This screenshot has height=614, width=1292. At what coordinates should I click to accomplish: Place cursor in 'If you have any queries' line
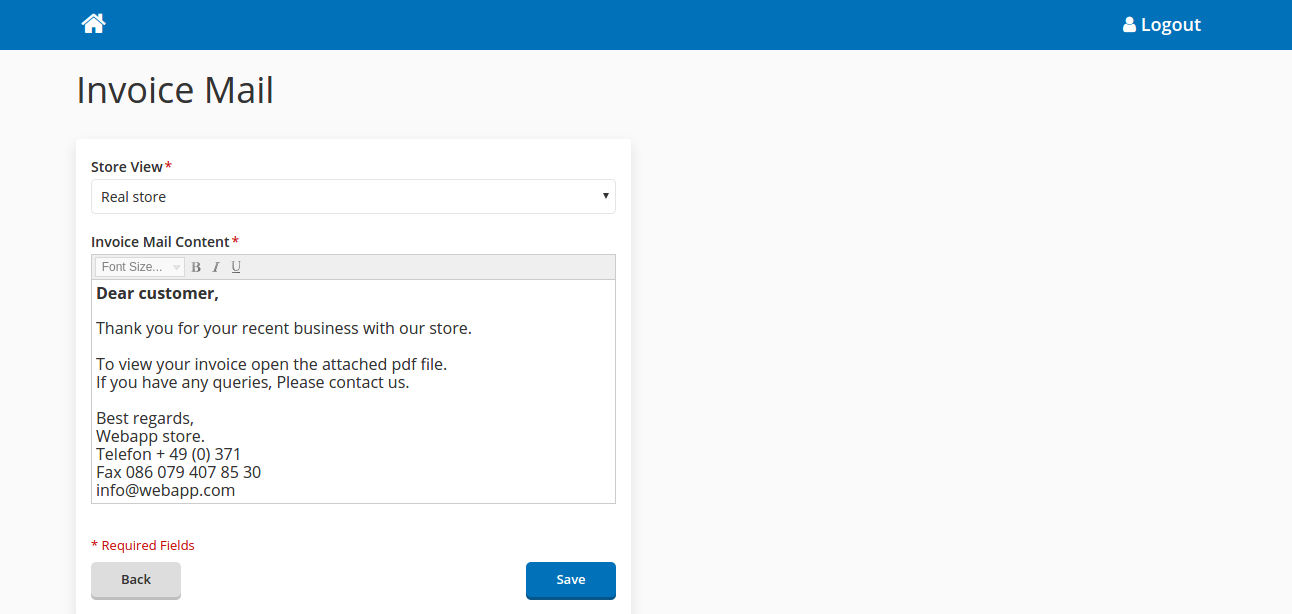(252, 382)
